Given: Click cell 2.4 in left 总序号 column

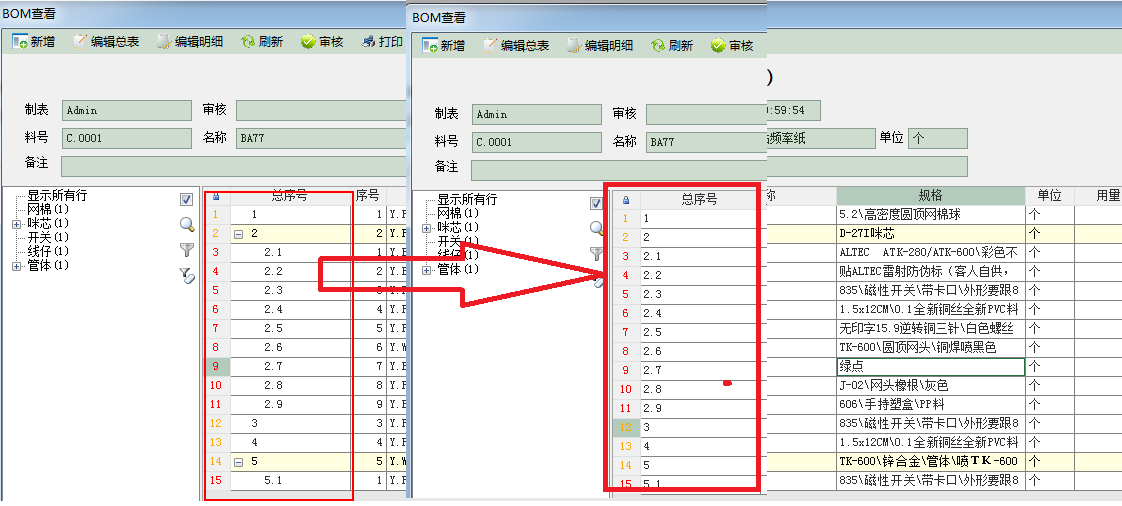Looking at the screenshot, I should tap(291, 309).
